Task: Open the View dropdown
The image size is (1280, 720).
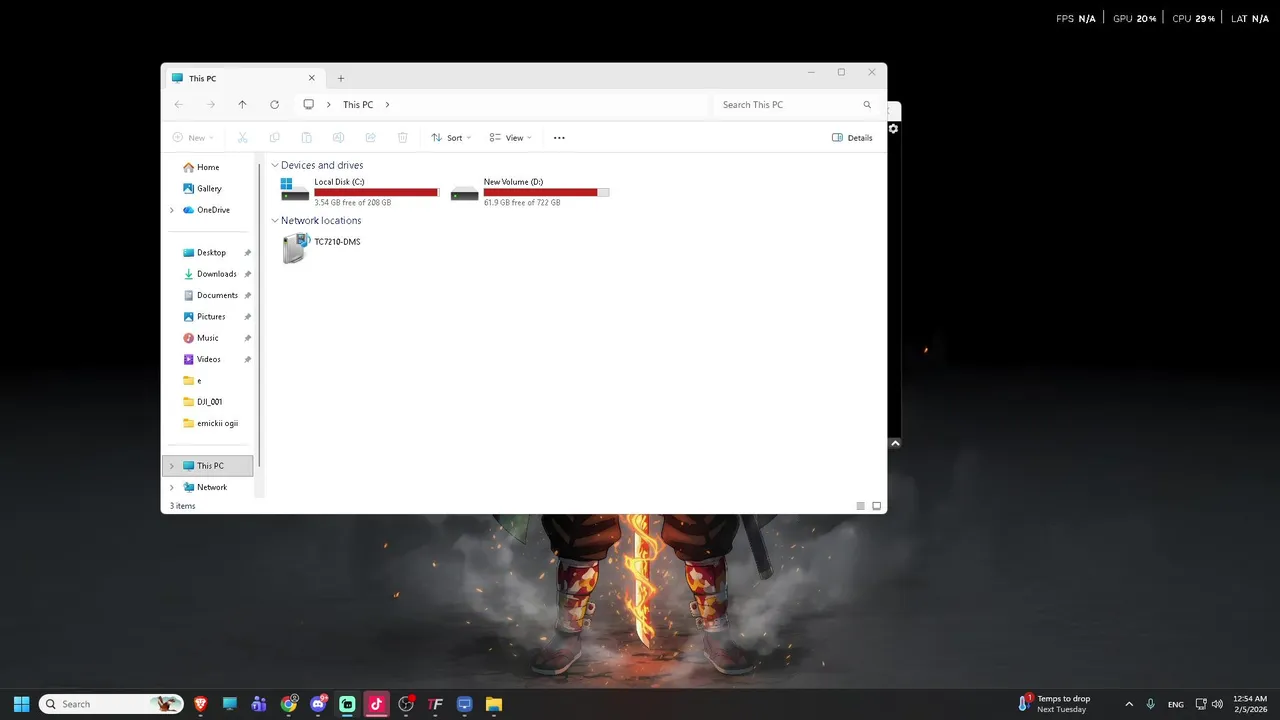Action: [510, 138]
